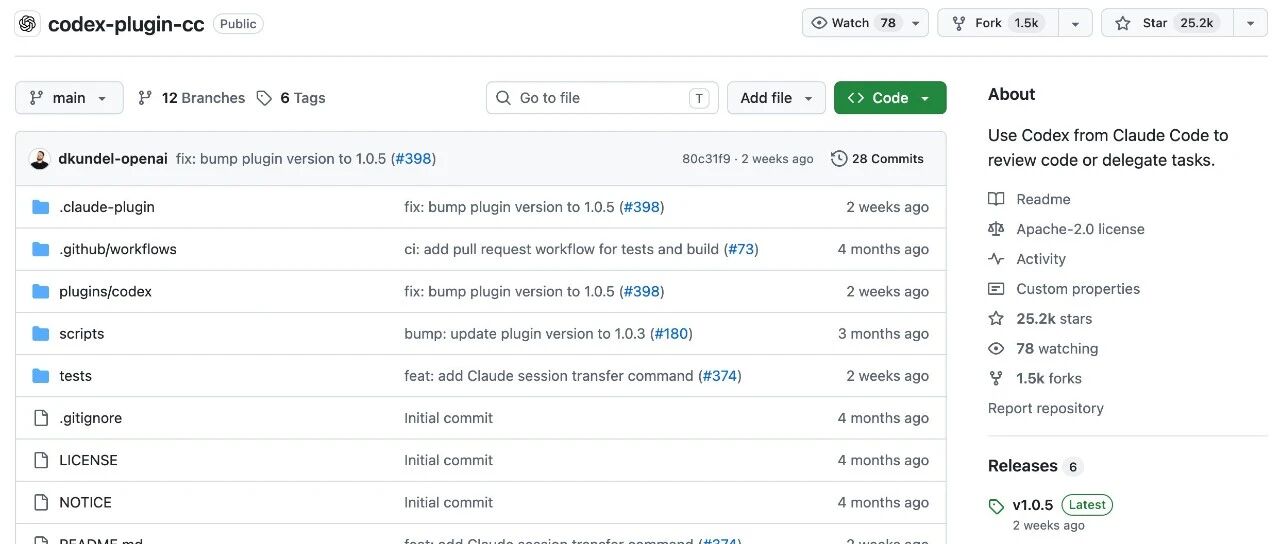1280x544 pixels.
Task: Click the Readme book icon
Action: click(x=996, y=199)
